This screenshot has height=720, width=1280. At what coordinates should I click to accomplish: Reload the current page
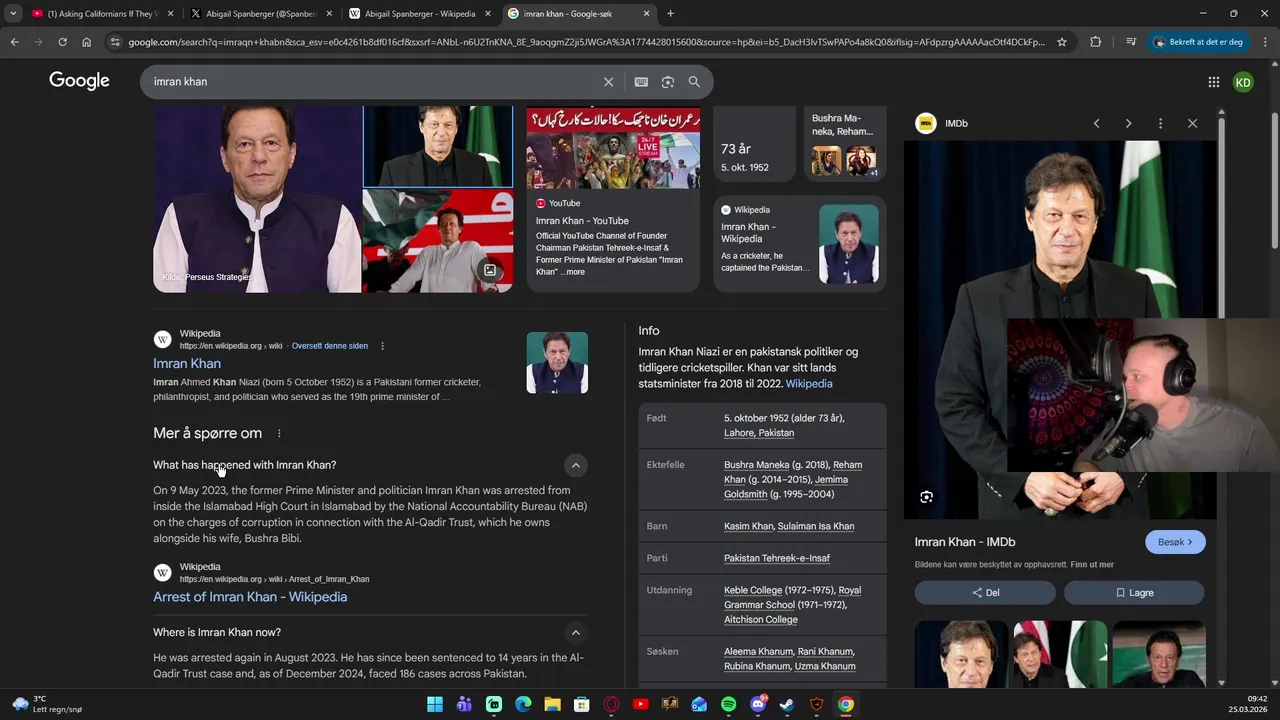point(62,42)
